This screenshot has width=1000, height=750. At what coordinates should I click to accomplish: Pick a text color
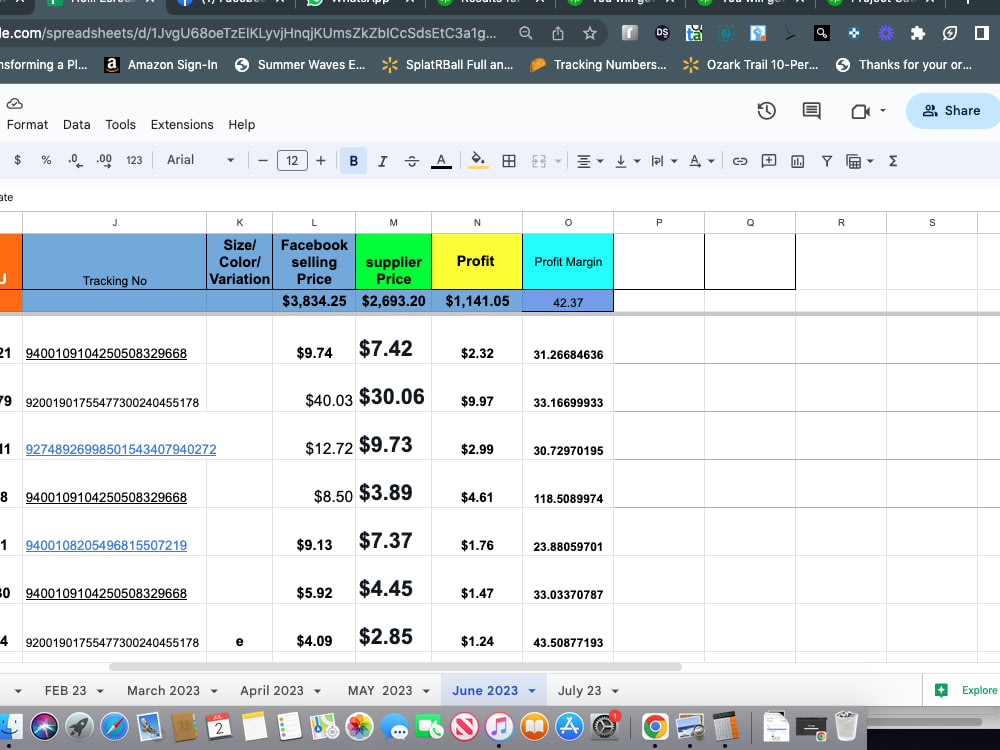coord(441,161)
